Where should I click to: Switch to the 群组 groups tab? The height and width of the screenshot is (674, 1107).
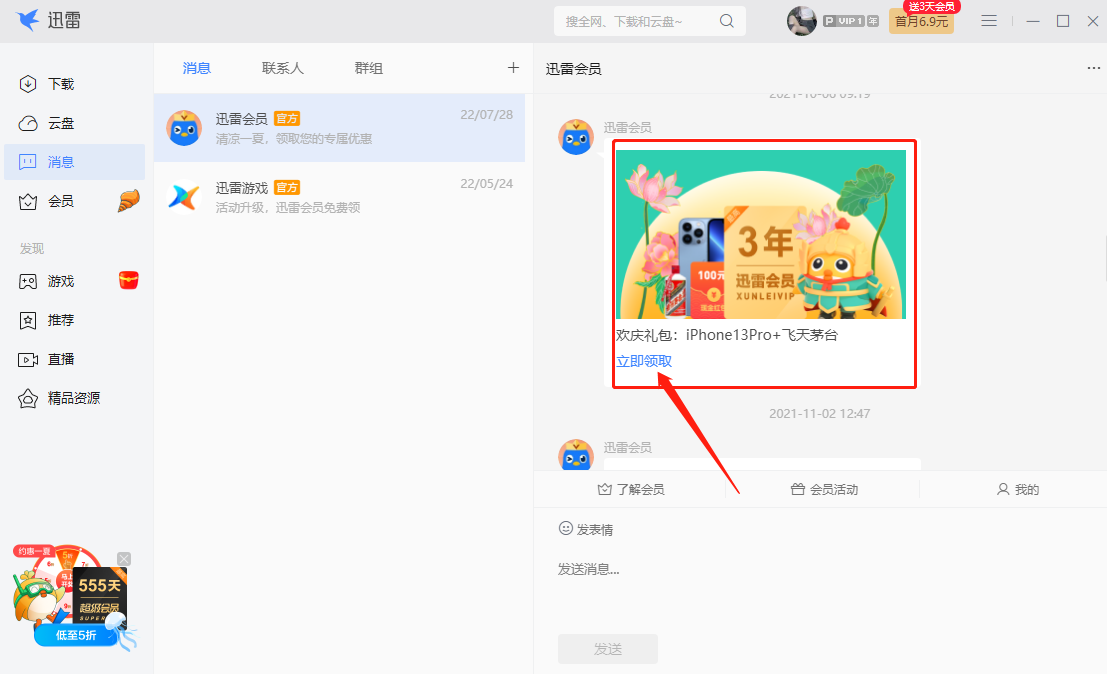coord(368,67)
